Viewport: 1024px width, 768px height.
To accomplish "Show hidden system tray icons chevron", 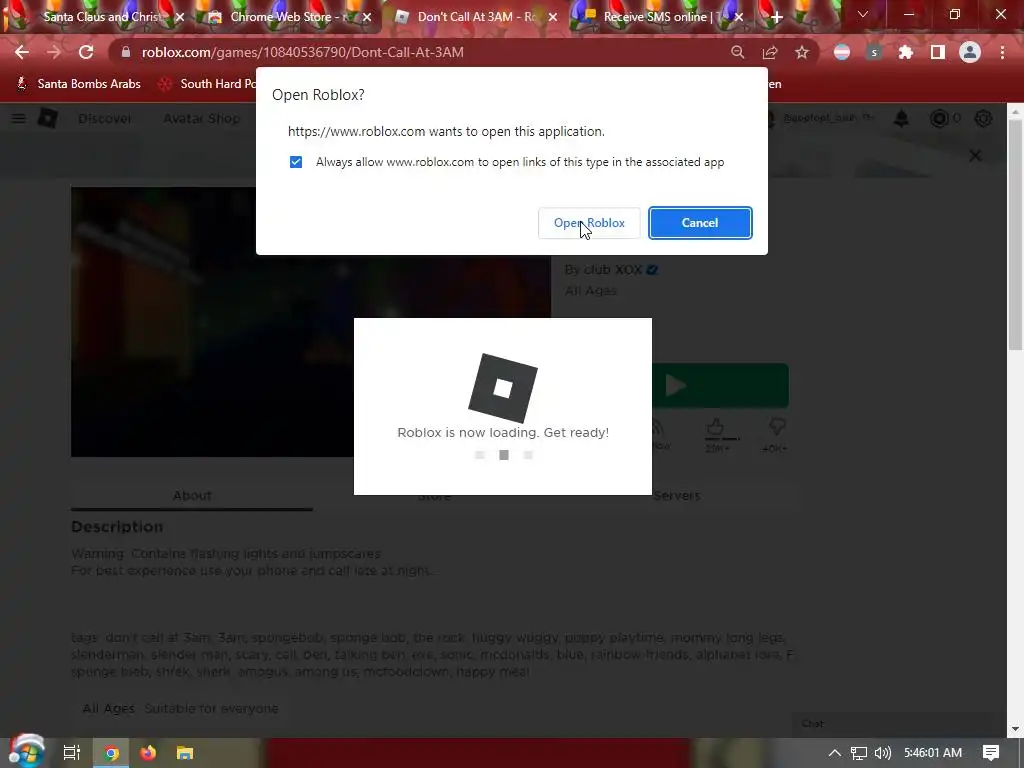I will pos(835,753).
